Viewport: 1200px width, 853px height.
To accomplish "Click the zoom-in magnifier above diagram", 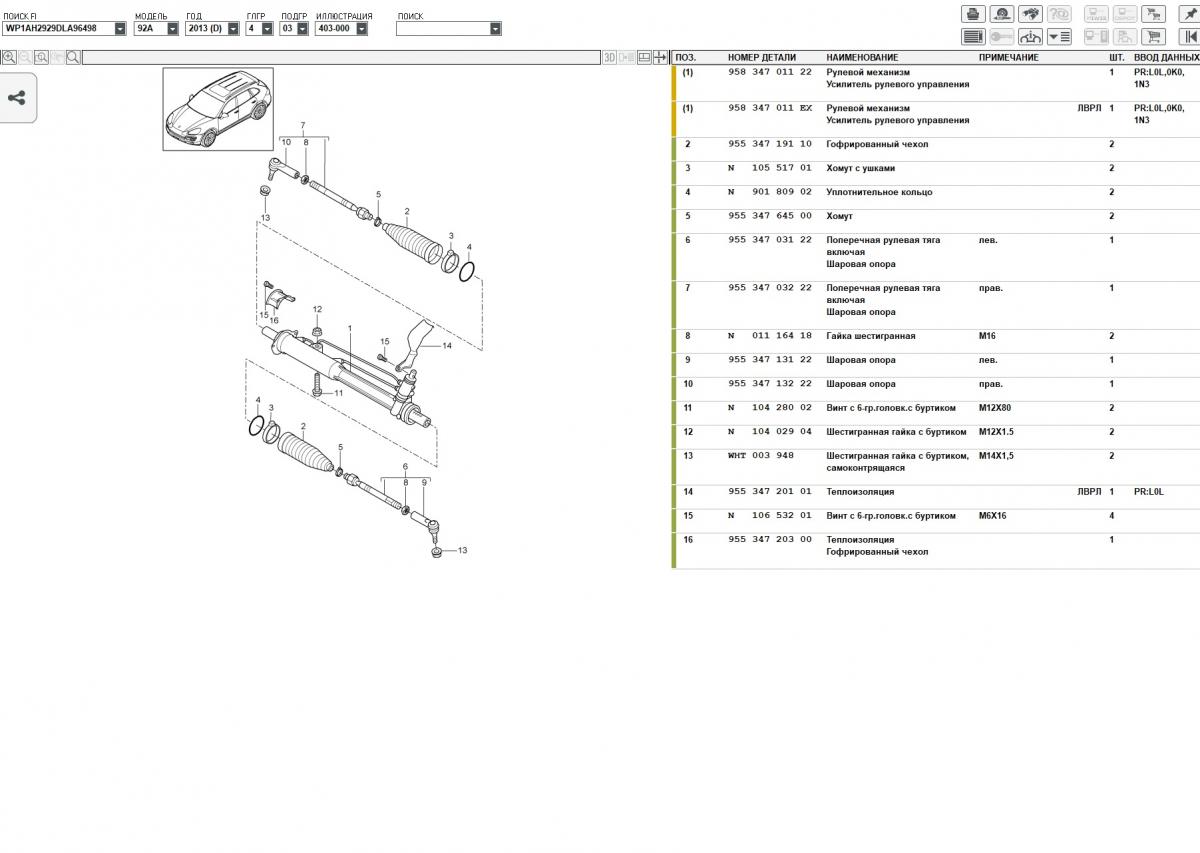I will pos(9,58).
